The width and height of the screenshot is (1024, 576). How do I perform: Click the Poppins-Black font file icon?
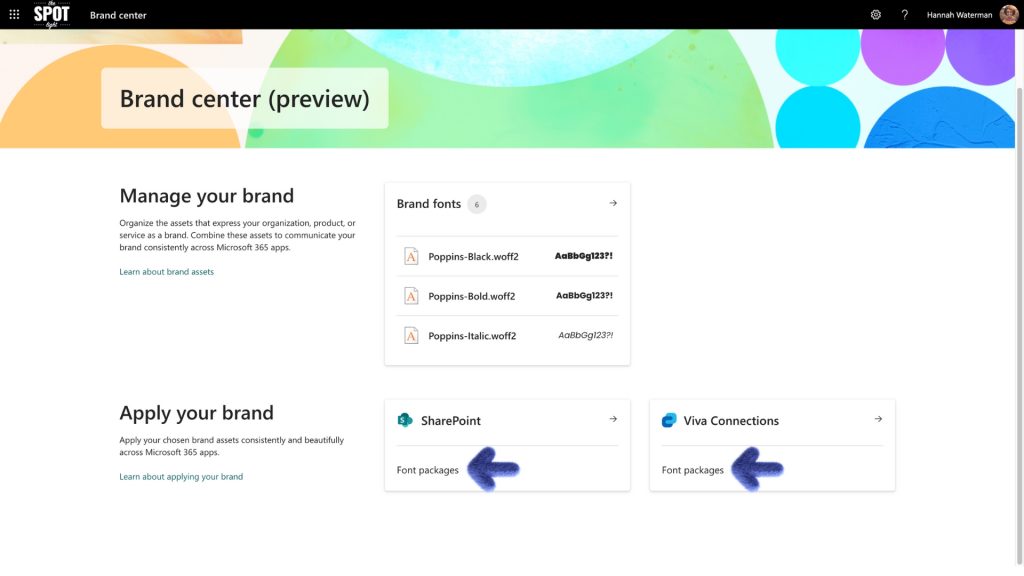point(411,256)
